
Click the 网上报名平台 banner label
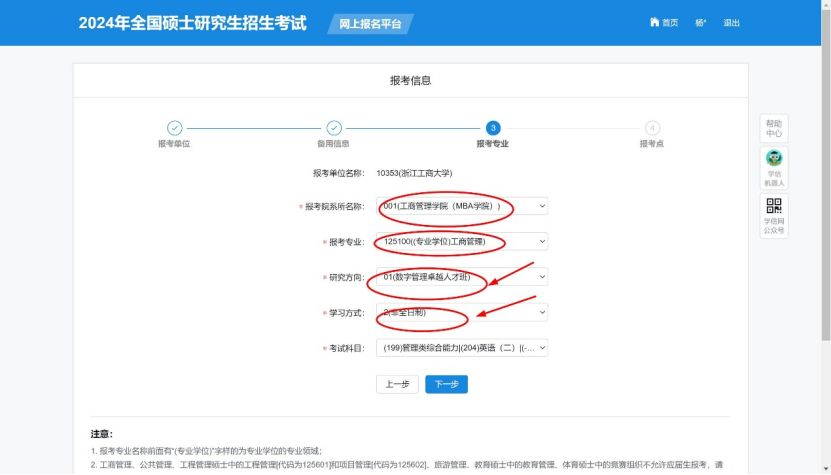pyautogui.click(x=370, y=24)
